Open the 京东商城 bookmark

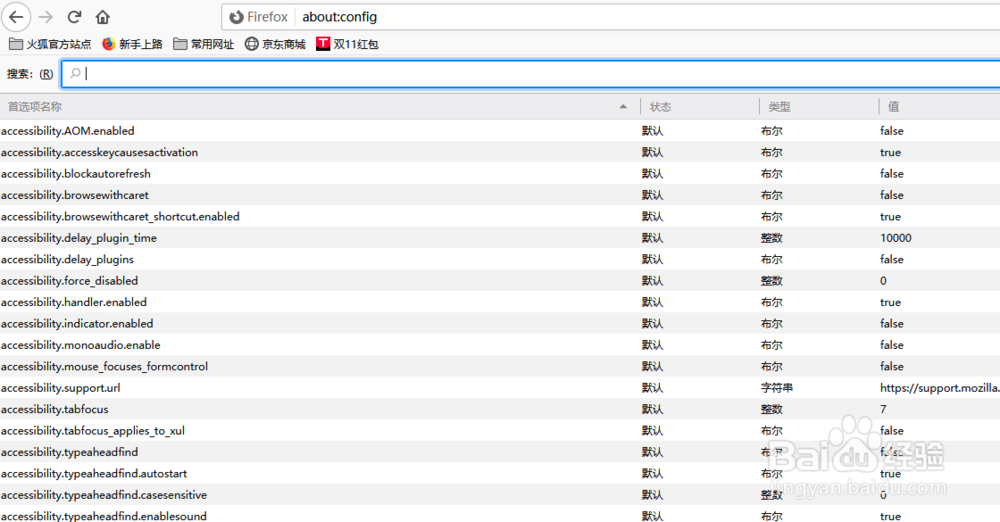275,44
